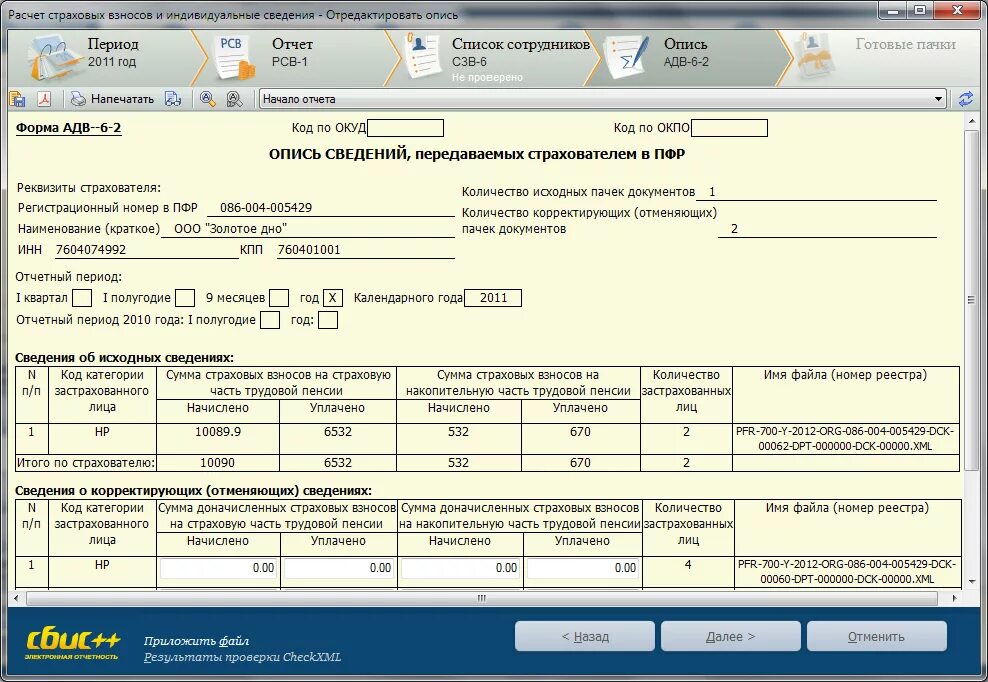The height and width of the screenshot is (682, 988).
Task: Click the printer icon next to Напечатать
Action: pyautogui.click(x=78, y=99)
